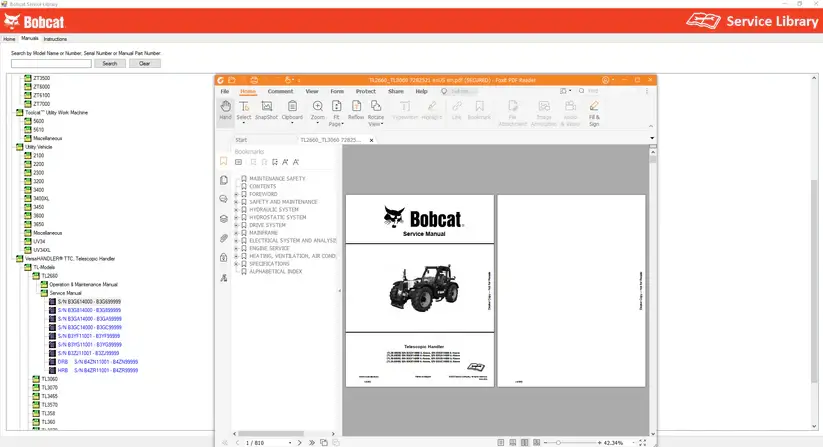Select the Hand tool in Foxit

[x=225, y=109]
